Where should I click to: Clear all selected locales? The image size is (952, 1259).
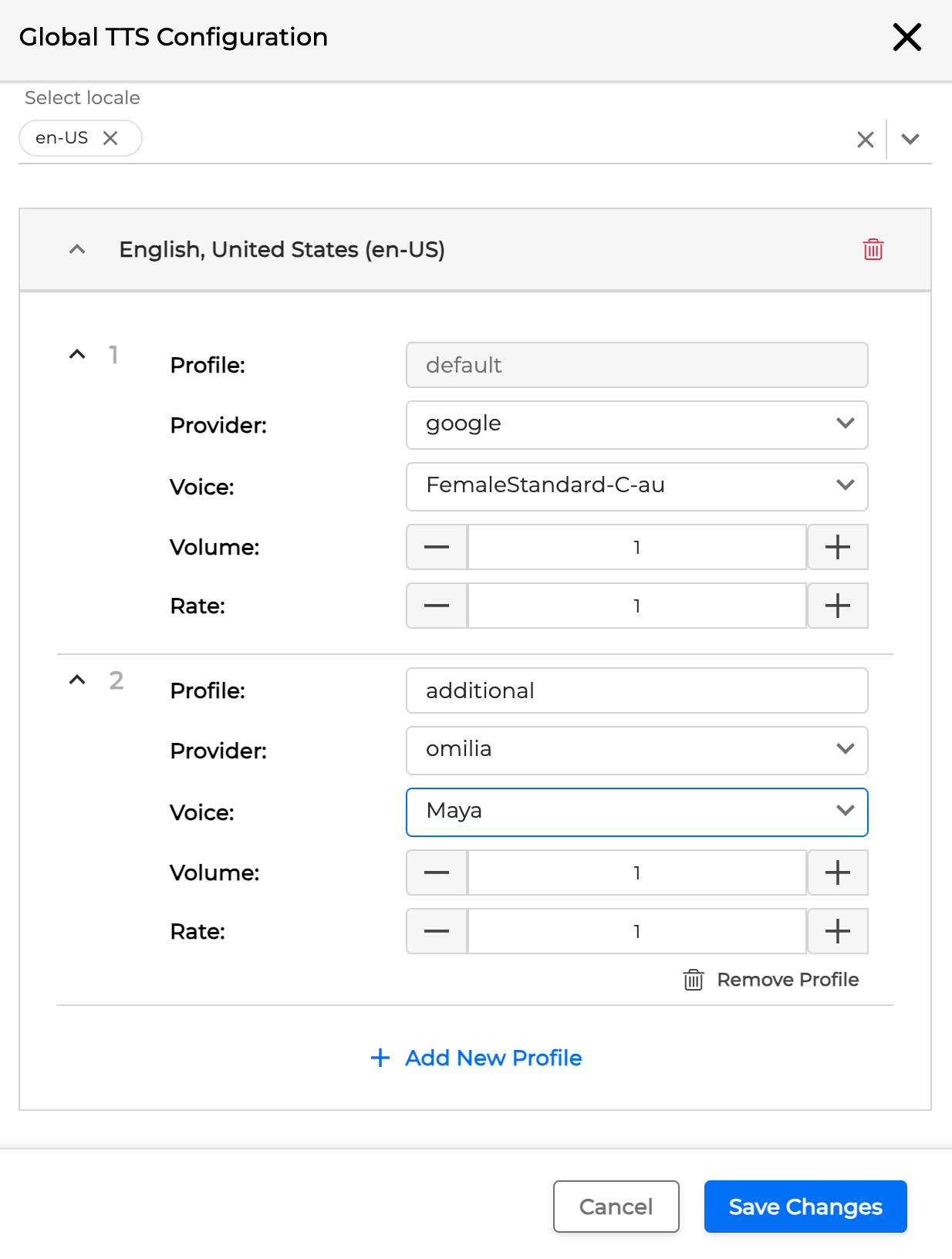(x=865, y=140)
